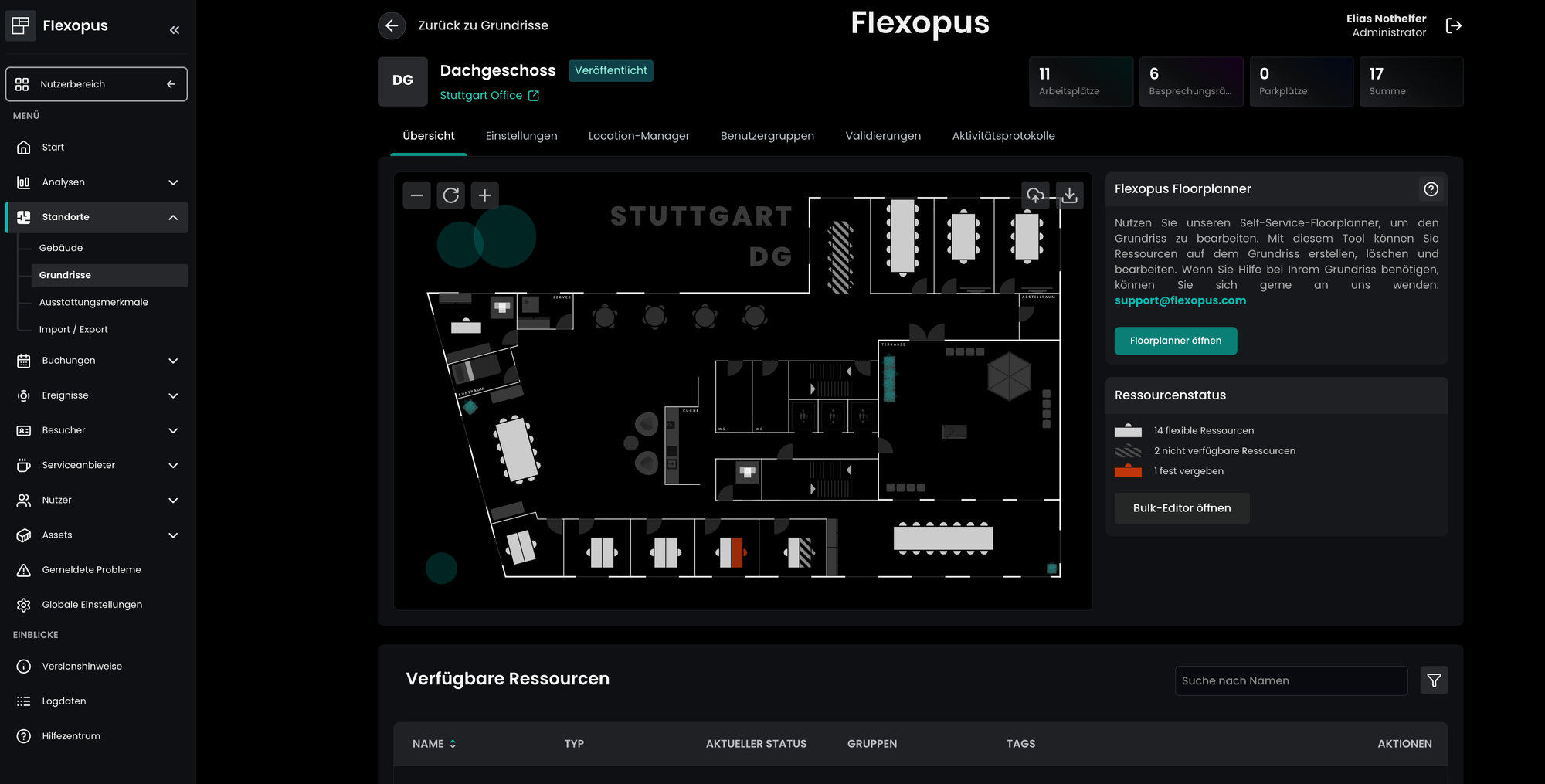Click the cloud upload icon on floor plan
Image resolution: width=1545 pixels, height=784 pixels.
[x=1035, y=195]
